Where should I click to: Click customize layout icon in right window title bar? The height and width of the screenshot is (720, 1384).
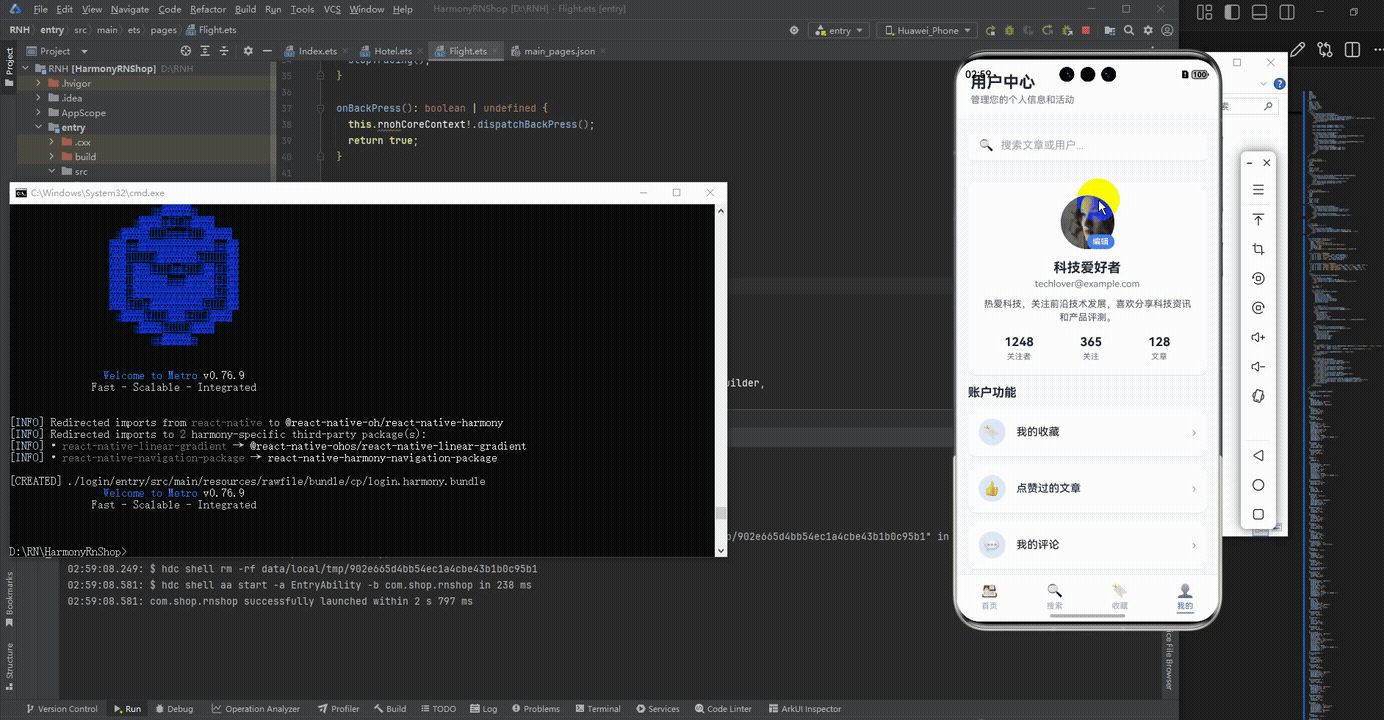pyautogui.click(x=1205, y=12)
